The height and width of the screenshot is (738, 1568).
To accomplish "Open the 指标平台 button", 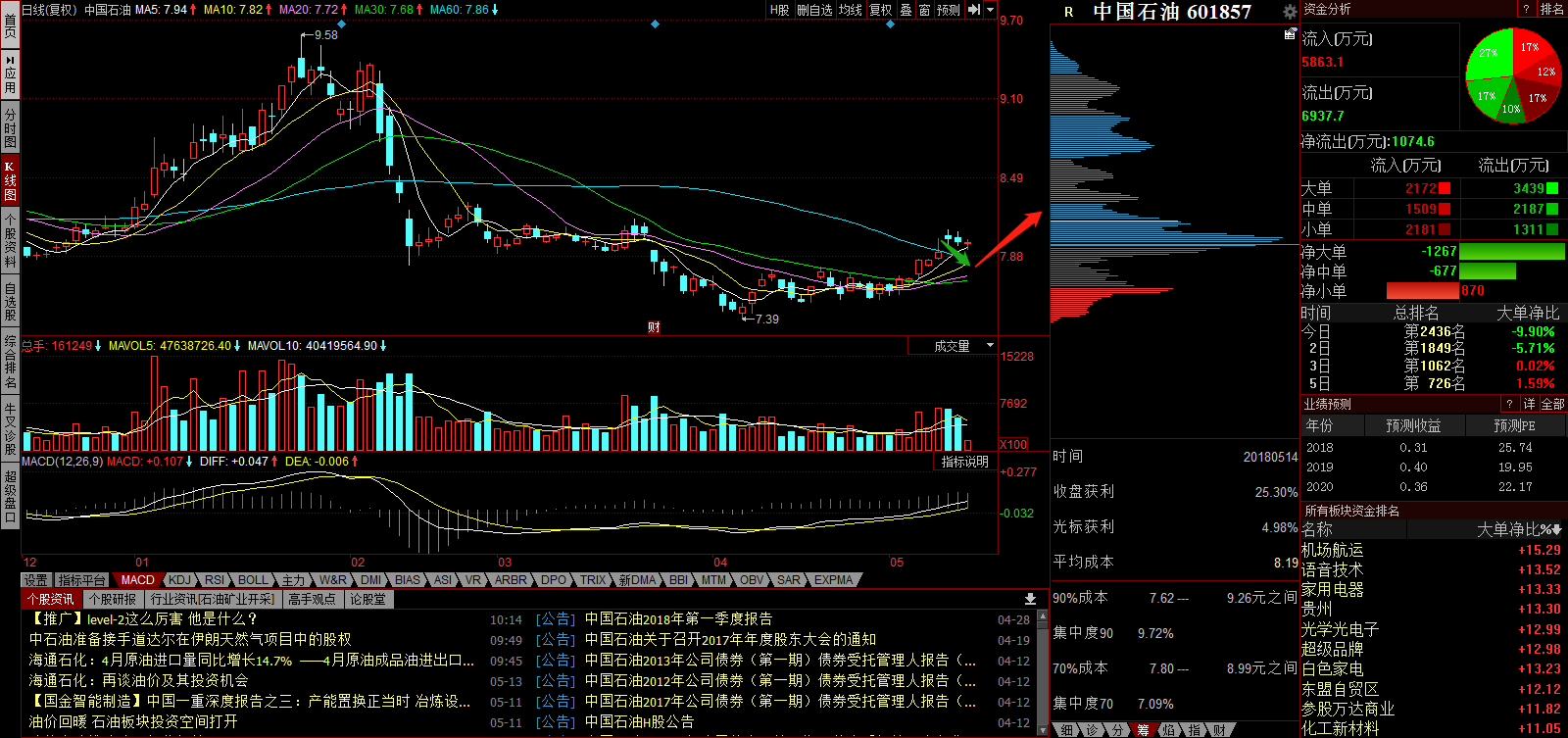I will (x=81, y=580).
